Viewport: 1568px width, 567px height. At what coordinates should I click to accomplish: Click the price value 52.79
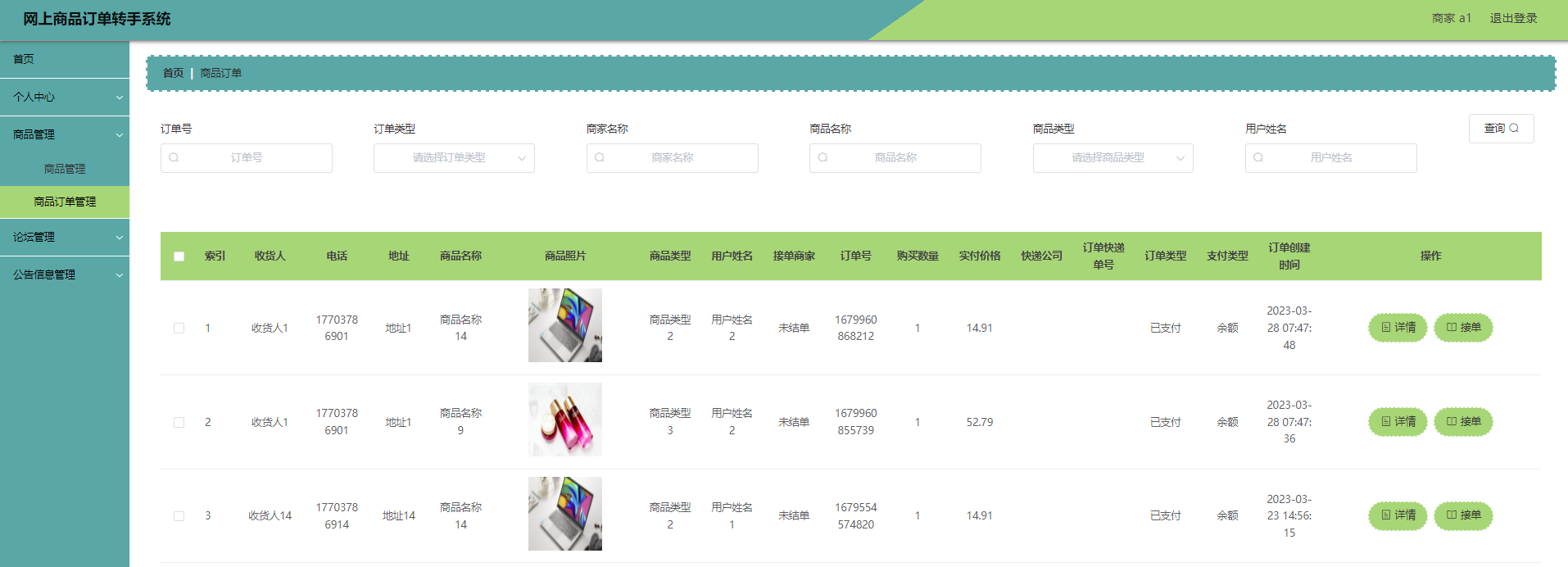(x=980, y=422)
